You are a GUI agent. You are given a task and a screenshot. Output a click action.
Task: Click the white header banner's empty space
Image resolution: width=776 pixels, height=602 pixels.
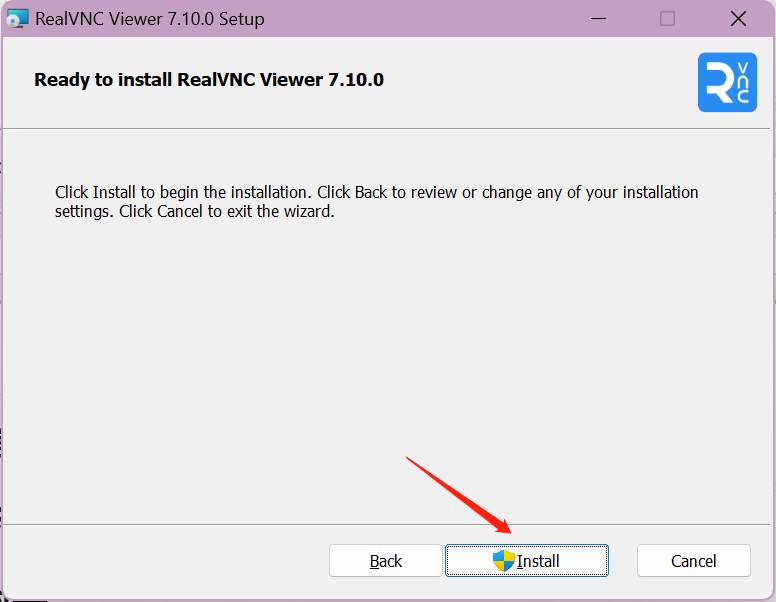(540, 82)
